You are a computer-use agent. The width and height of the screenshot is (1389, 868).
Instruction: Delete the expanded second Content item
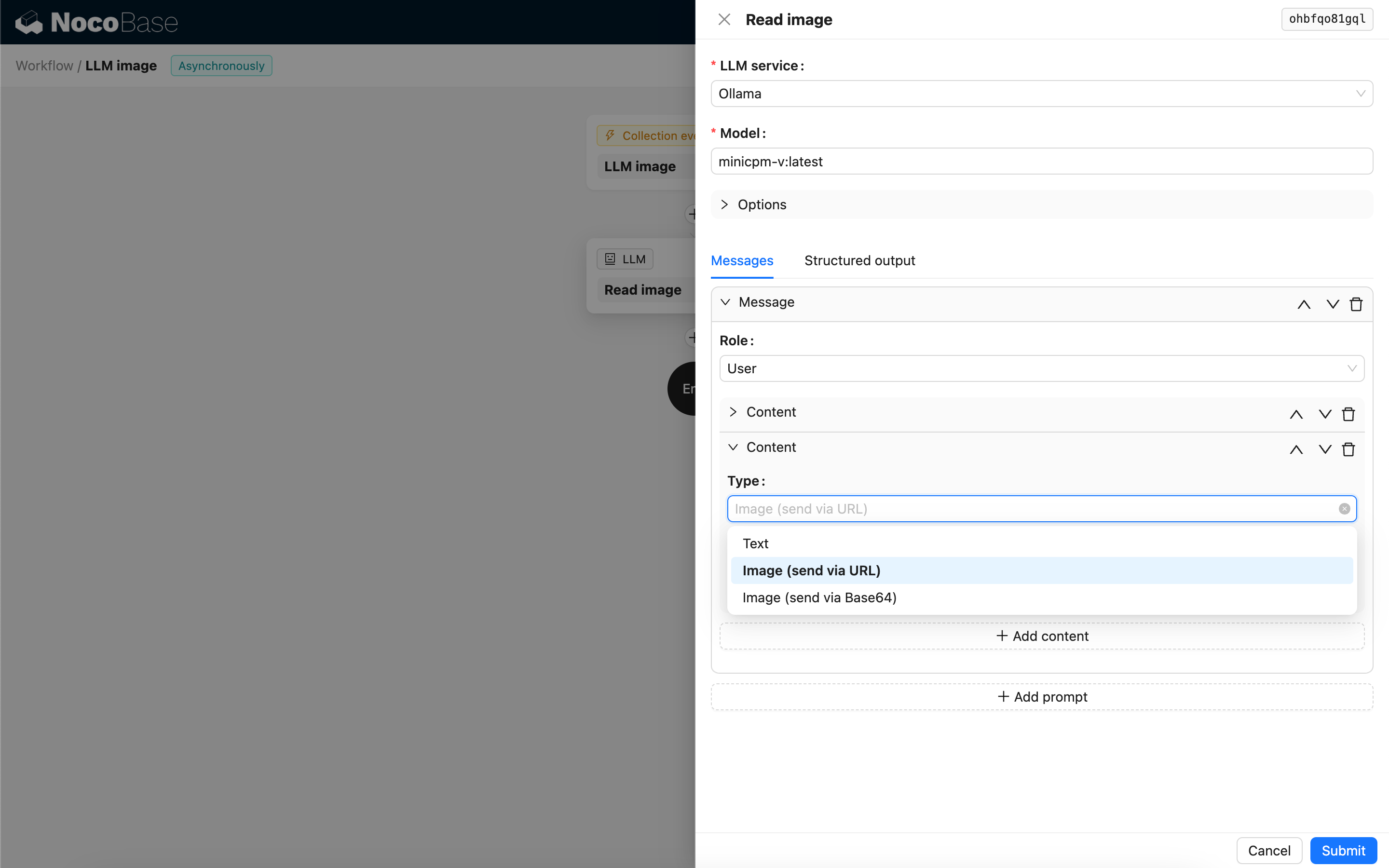[x=1348, y=449]
